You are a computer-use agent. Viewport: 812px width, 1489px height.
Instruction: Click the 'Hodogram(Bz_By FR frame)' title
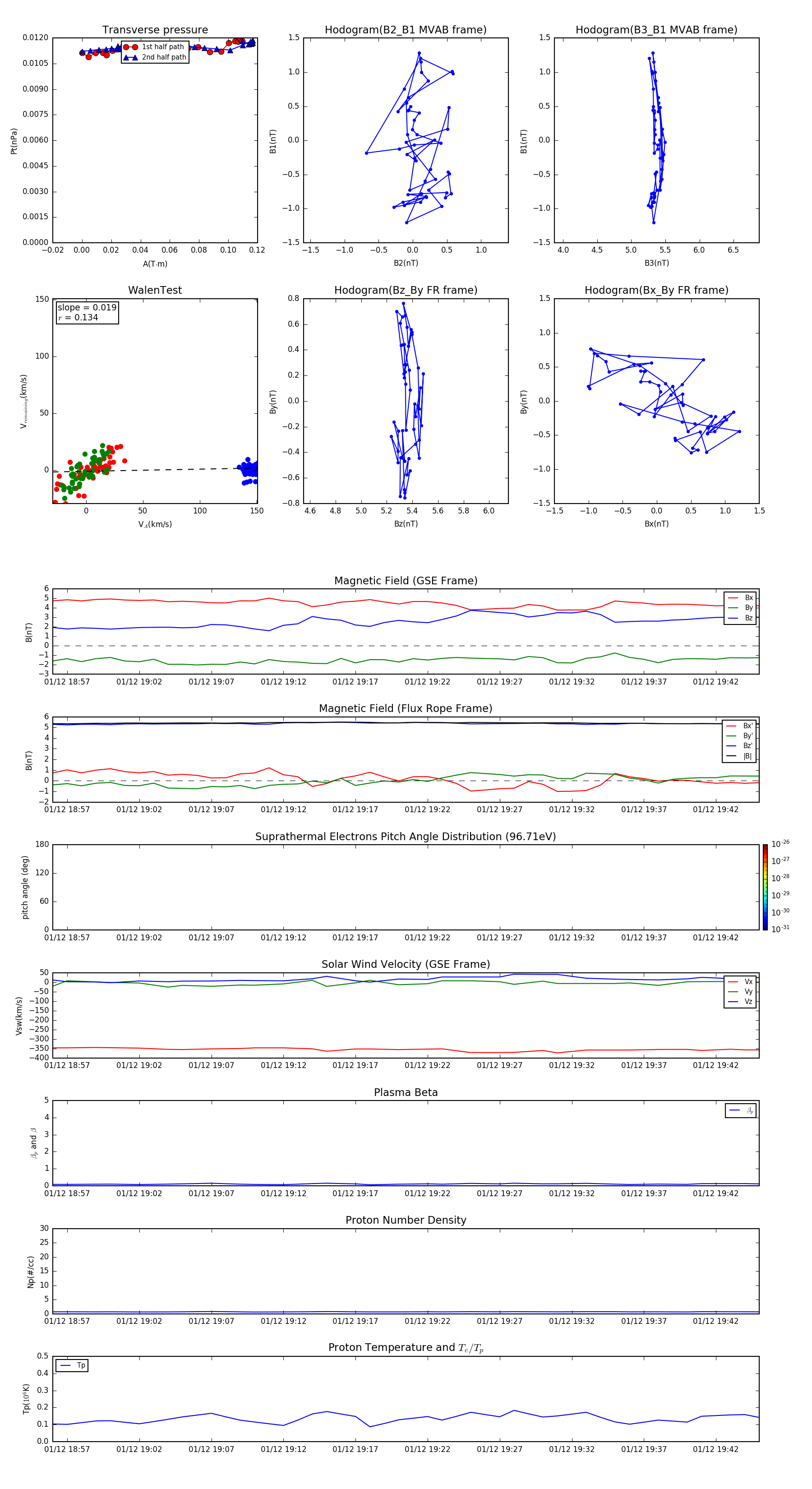click(406, 290)
